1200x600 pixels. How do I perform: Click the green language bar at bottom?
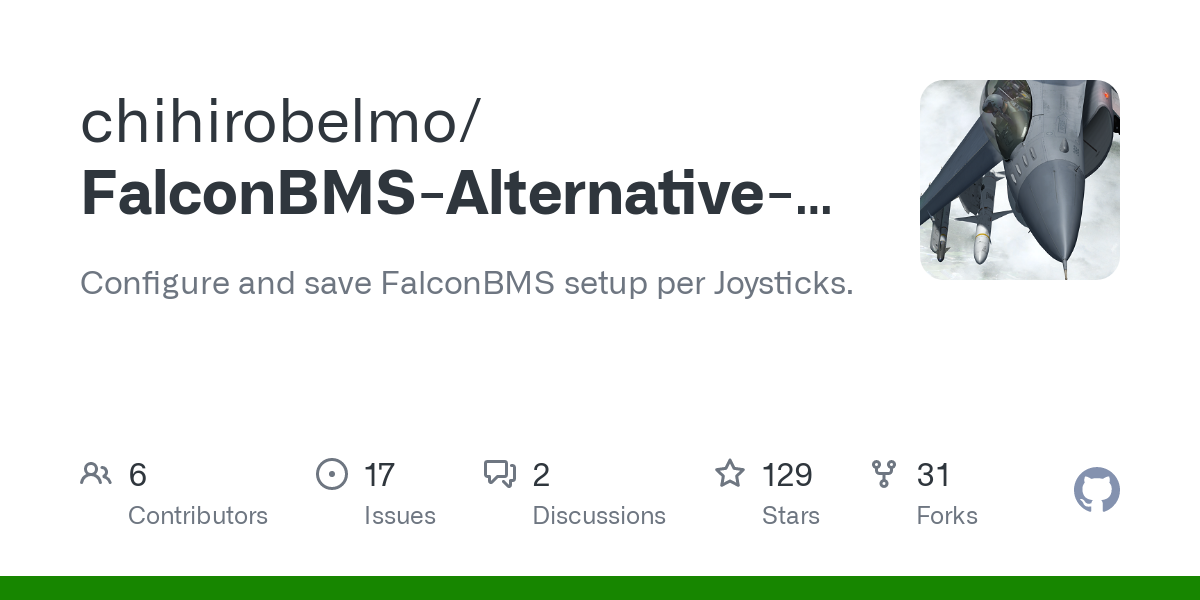600,588
